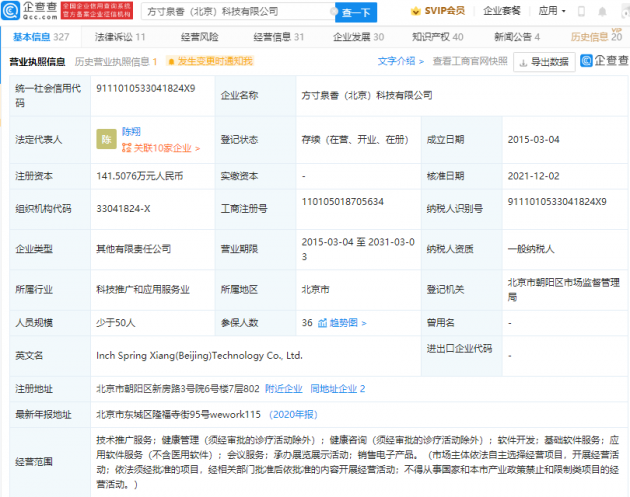Open the SVIP会员 crown link
The width and height of the screenshot is (630, 497).
click(x=438, y=11)
